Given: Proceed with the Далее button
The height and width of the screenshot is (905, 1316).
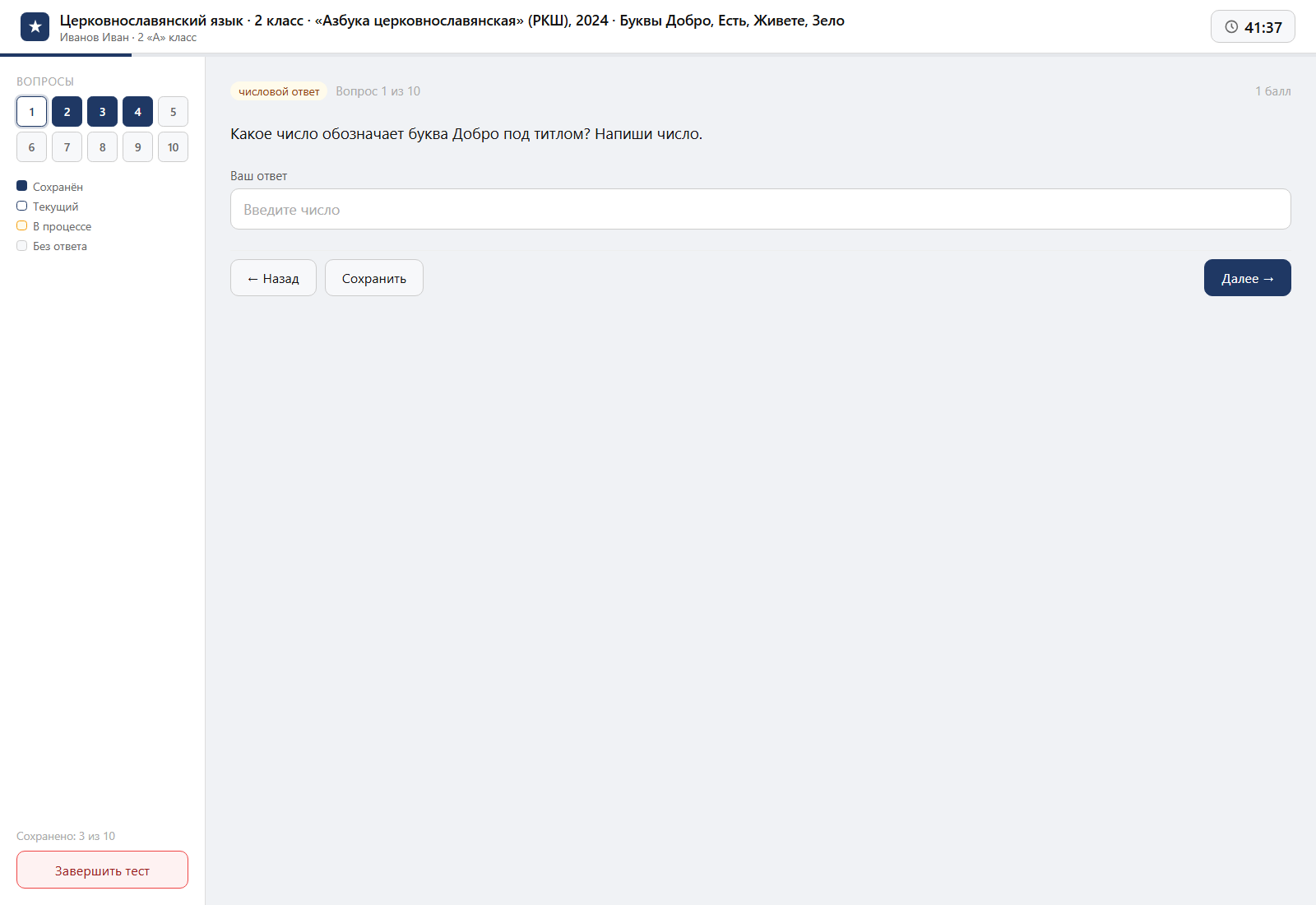Looking at the screenshot, I should [x=1248, y=278].
